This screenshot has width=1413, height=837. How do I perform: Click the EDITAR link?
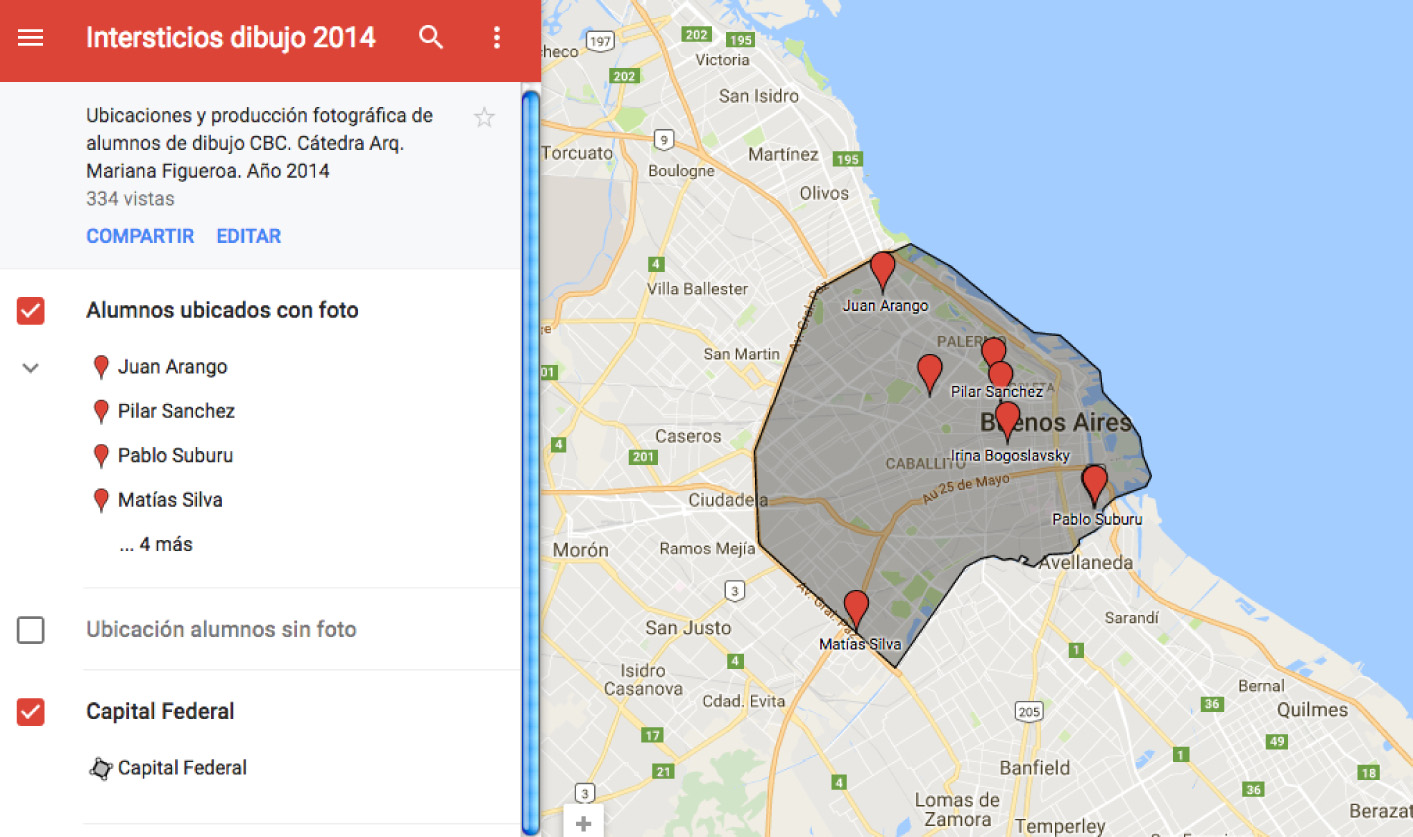click(249, 236)
